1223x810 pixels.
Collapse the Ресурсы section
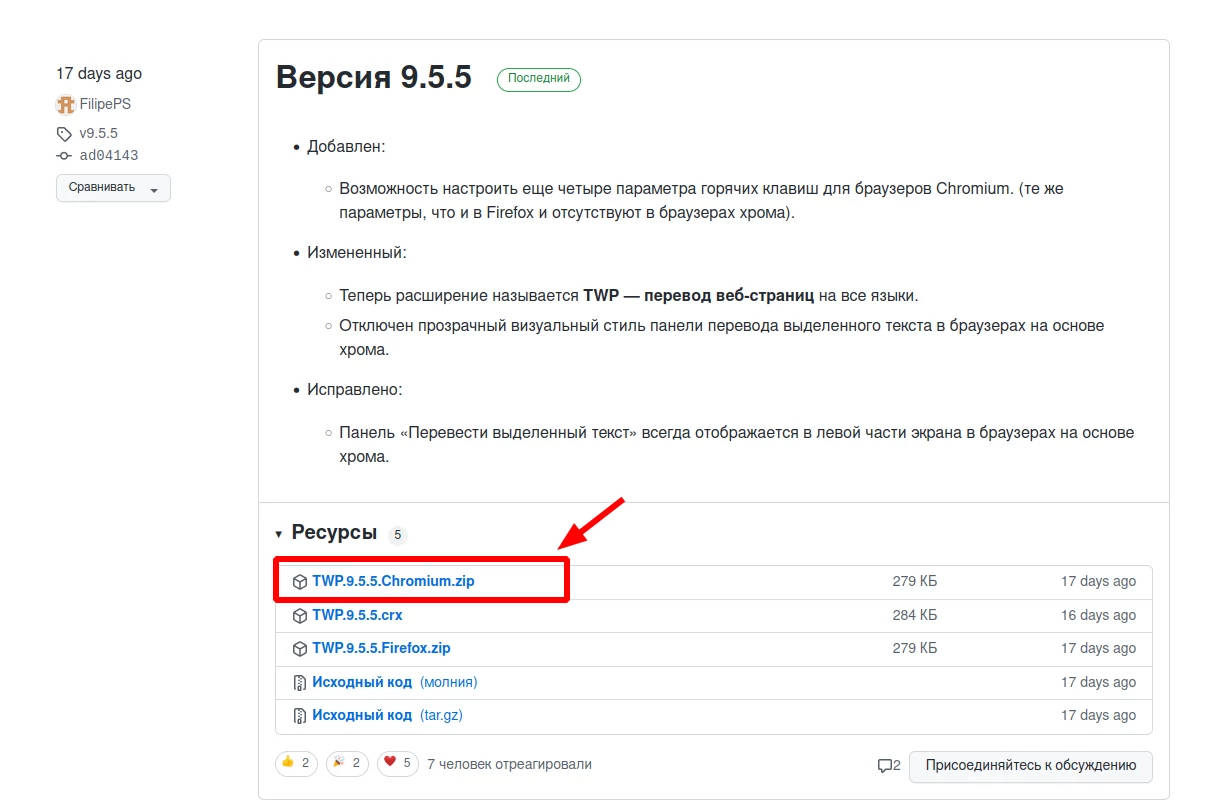click(x=279, y=534)
